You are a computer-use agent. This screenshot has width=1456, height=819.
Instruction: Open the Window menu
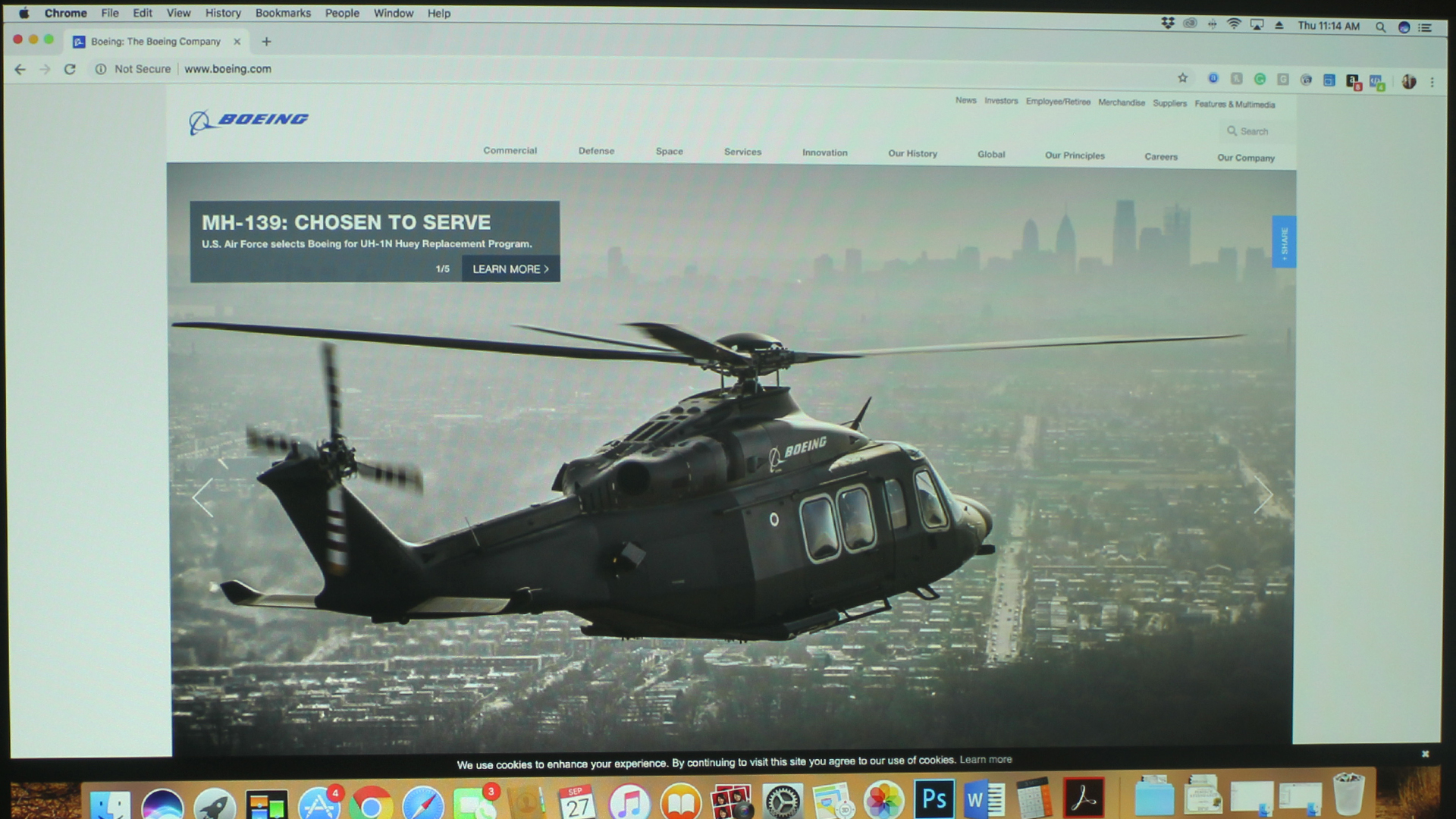tap(393, 13)
